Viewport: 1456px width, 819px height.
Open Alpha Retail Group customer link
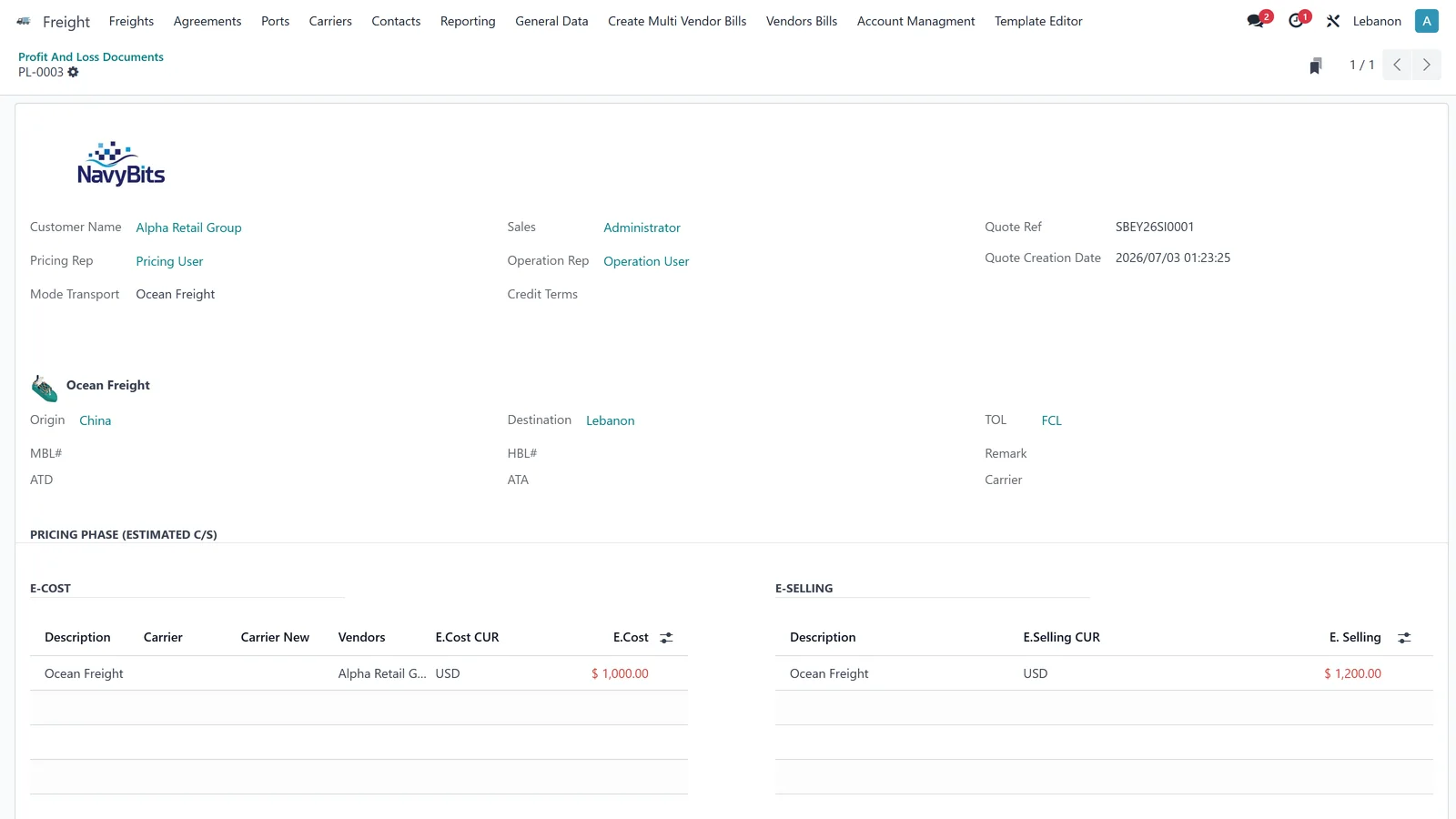point(188,227)
